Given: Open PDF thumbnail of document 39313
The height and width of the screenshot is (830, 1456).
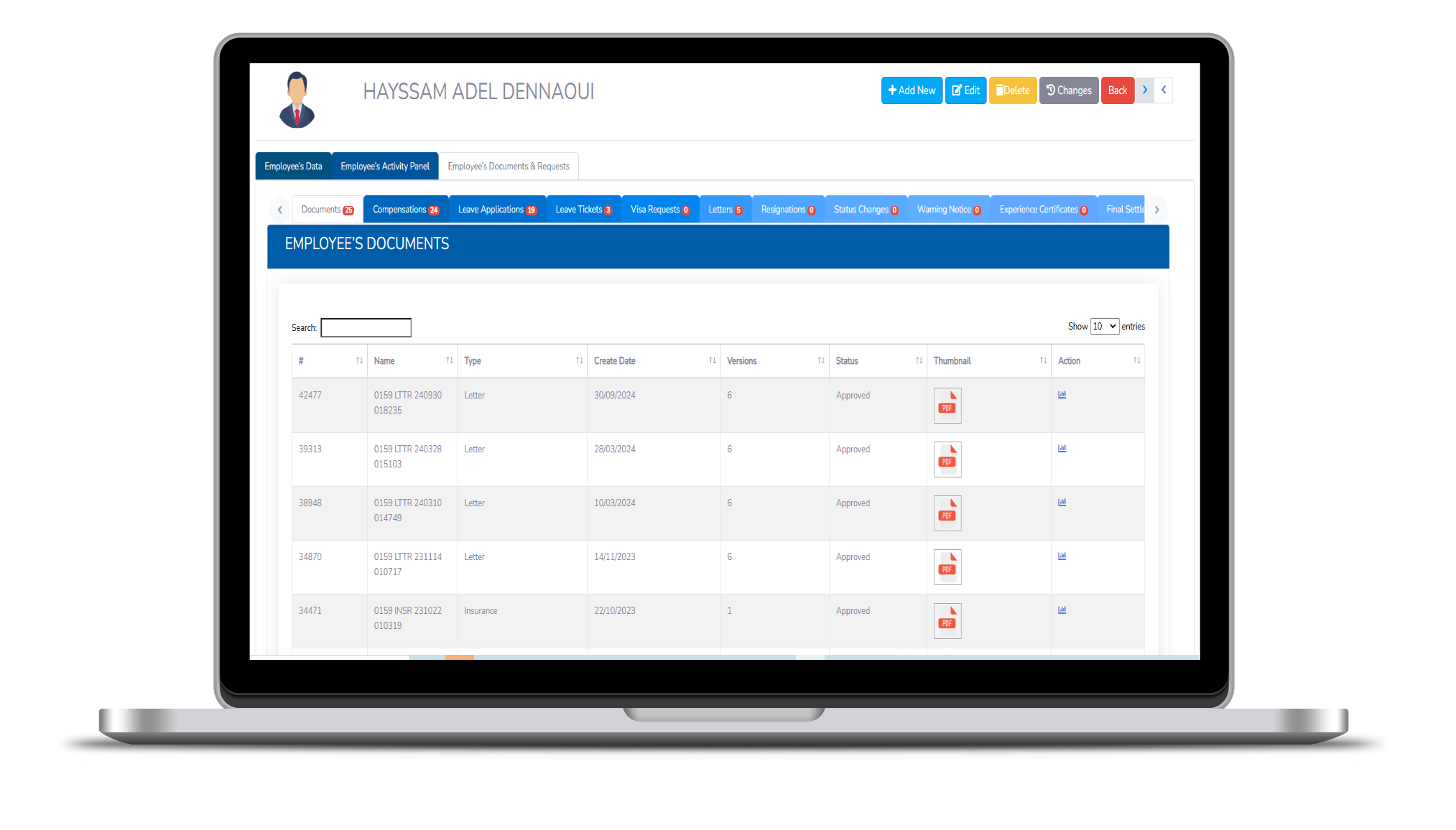Looking at the screenshot, I should (x=947, y=460).
